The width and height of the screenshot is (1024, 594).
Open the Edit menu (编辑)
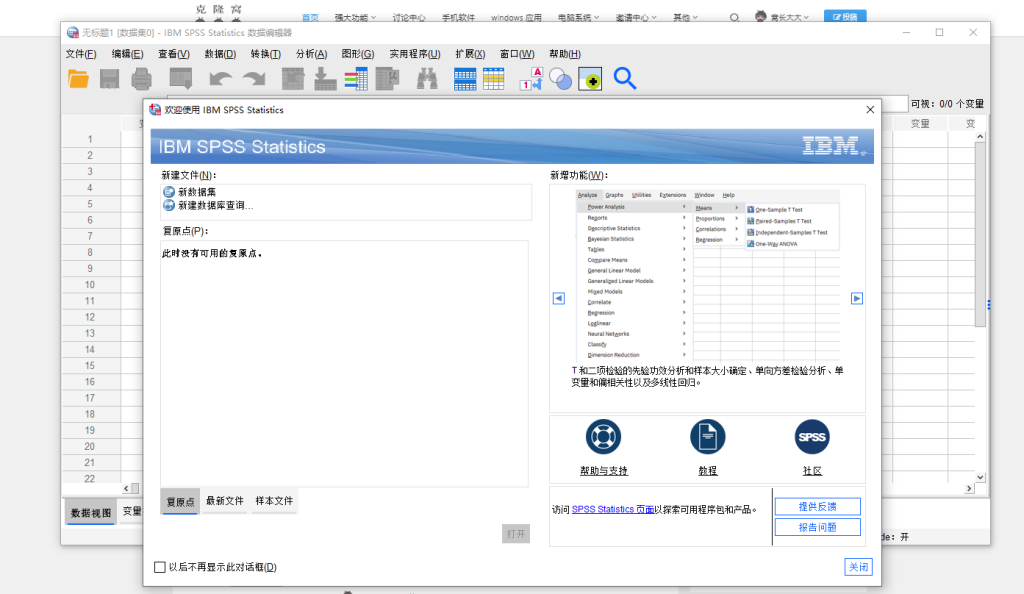pyautogui.click(x=127, y=54)
